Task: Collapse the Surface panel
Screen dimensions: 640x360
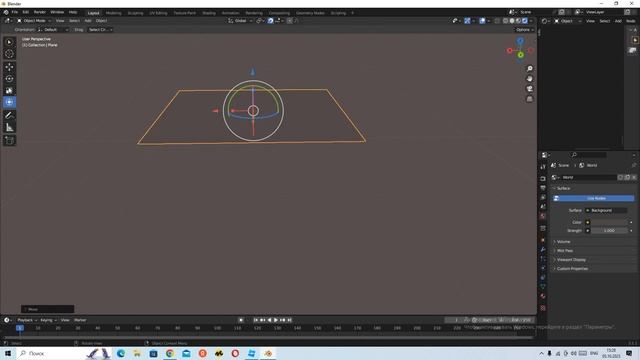Action: [594, 188]
